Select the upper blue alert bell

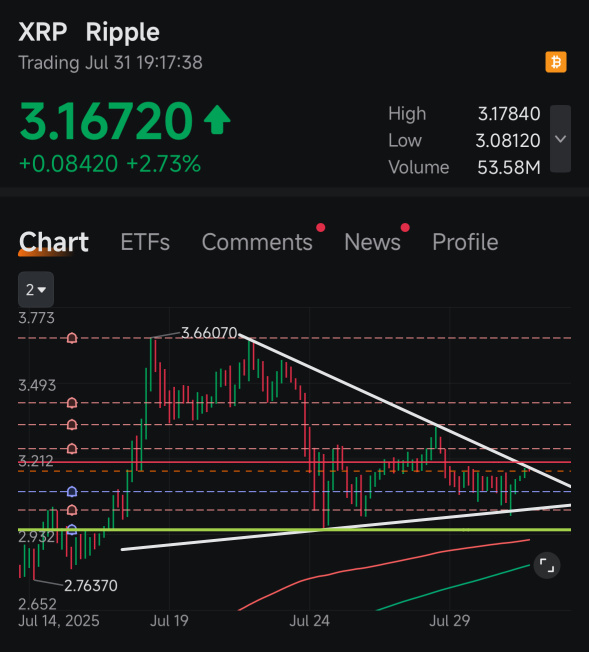pyautogui.click(x=72, y=492)
